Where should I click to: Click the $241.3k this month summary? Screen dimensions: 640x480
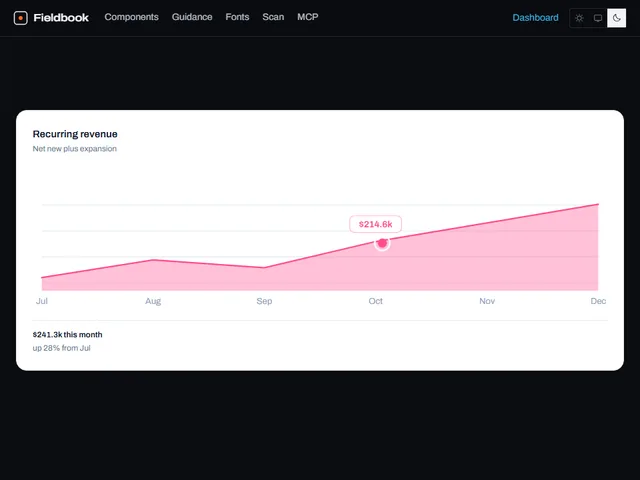click(x=67, y=335)
